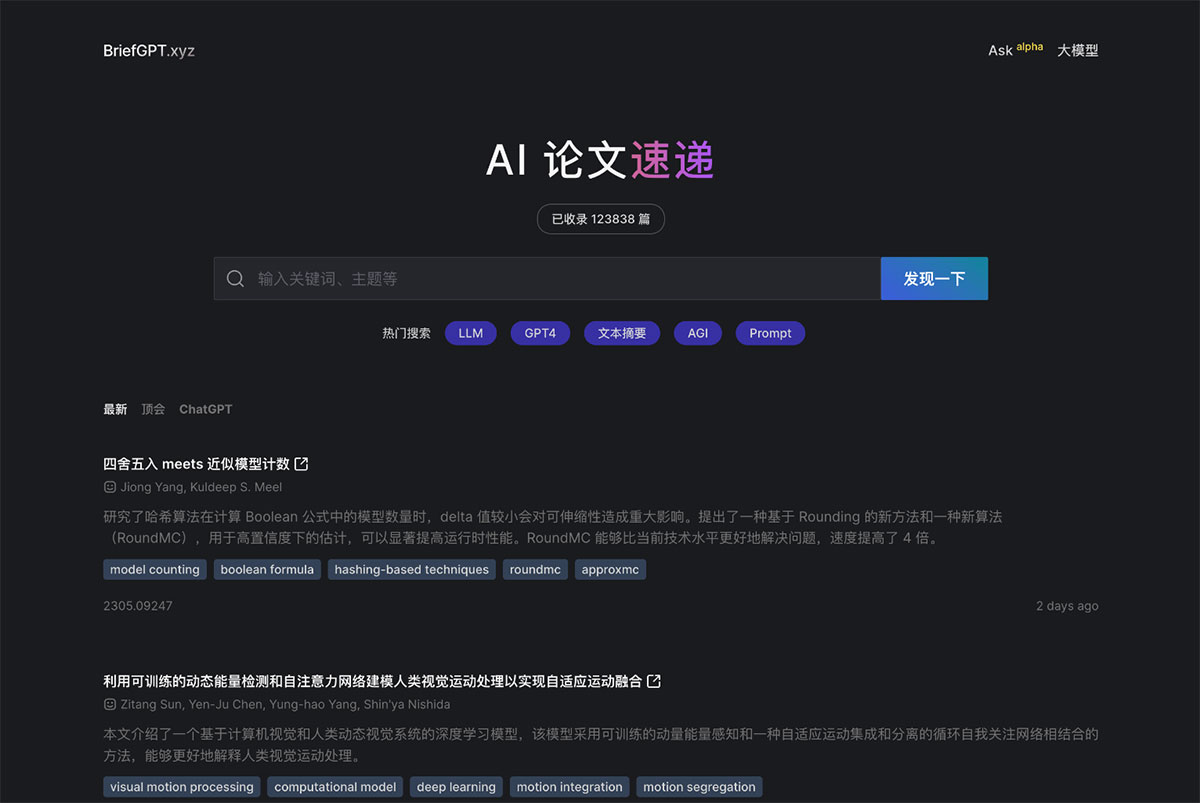Screen dimensions: 1200x803
Task: Click the BriefGPT.xyz logo
Action: tap(148, 50)
